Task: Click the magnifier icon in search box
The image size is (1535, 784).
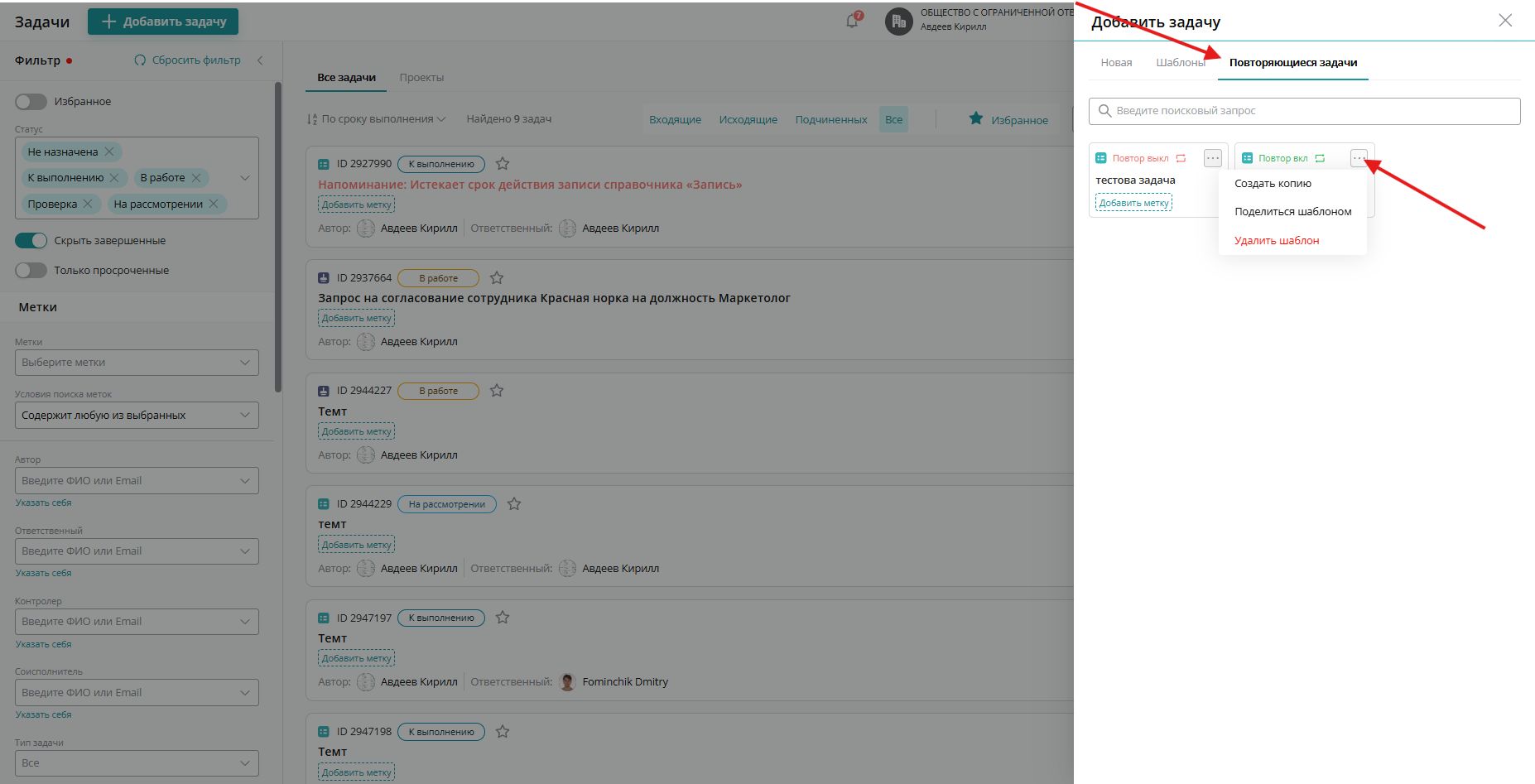Action: pyautogui.click(x=1104, y=111)
